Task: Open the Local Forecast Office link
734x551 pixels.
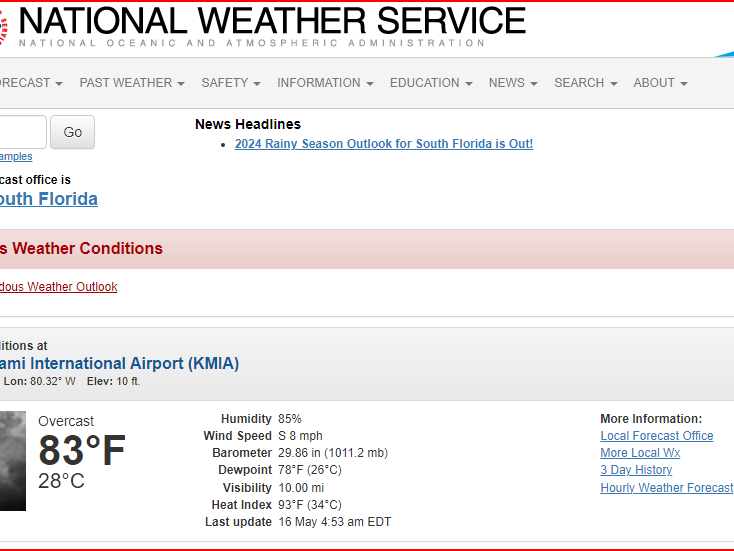Action: pyautogui.click(x=657, y=436)
